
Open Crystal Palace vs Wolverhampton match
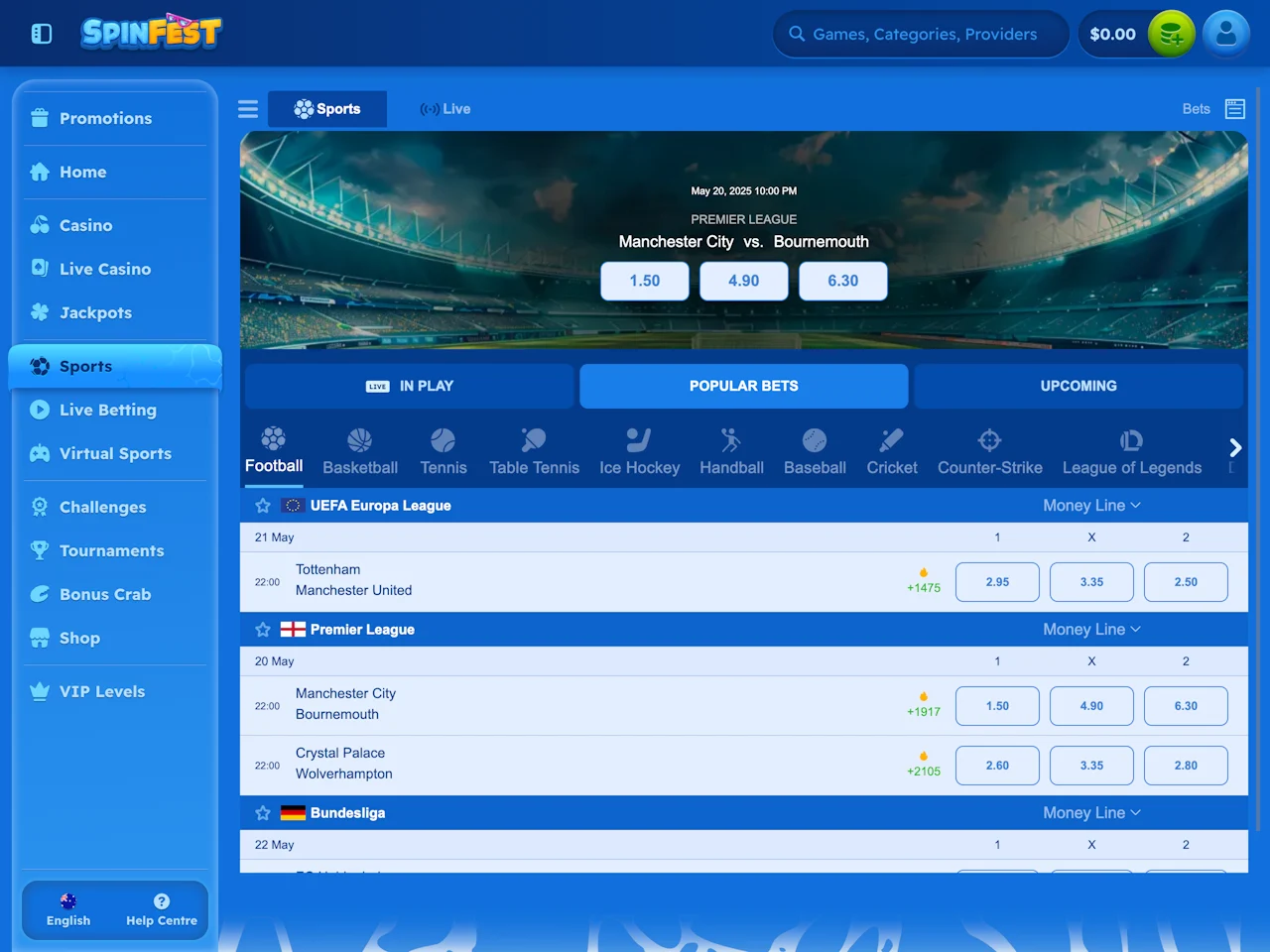(x=343, y=764)
